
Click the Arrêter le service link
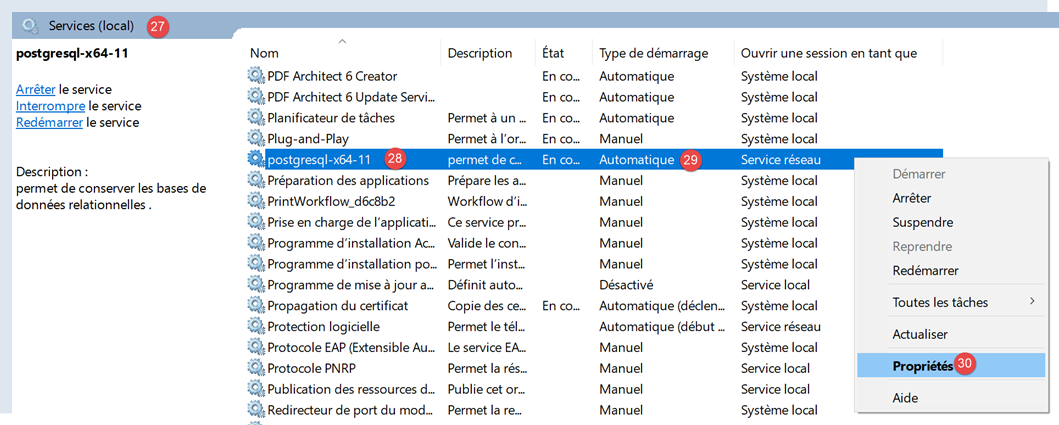[36, 90]
